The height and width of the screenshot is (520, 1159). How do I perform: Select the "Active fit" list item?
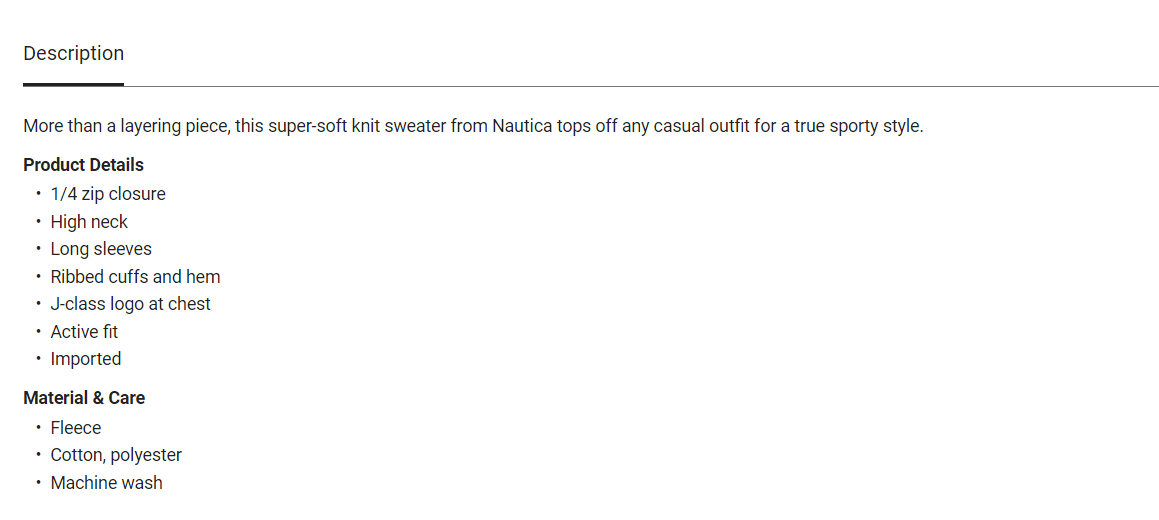tap(84, 332)
